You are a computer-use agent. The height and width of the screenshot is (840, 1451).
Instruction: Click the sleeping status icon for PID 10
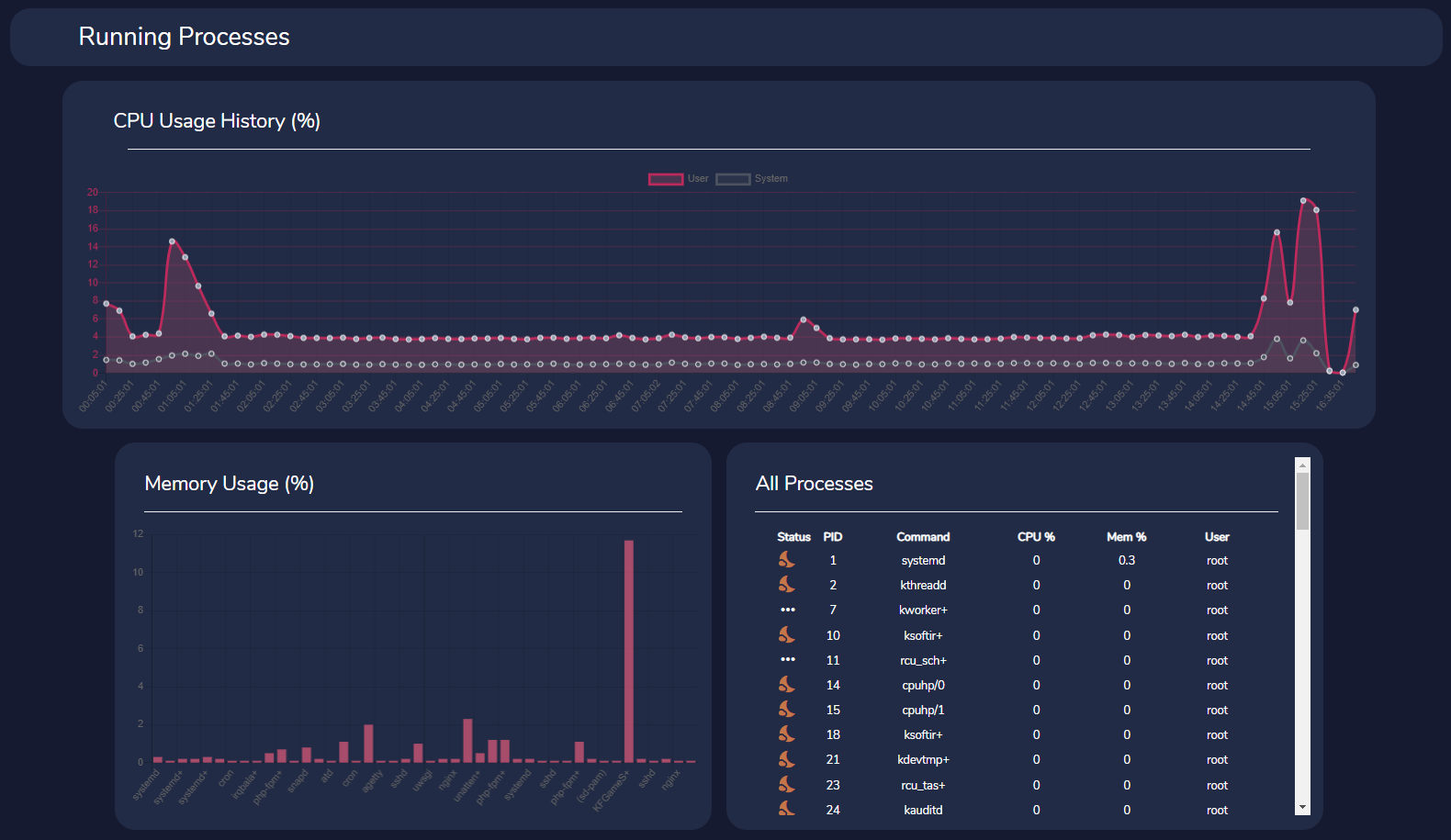point(787,634)
